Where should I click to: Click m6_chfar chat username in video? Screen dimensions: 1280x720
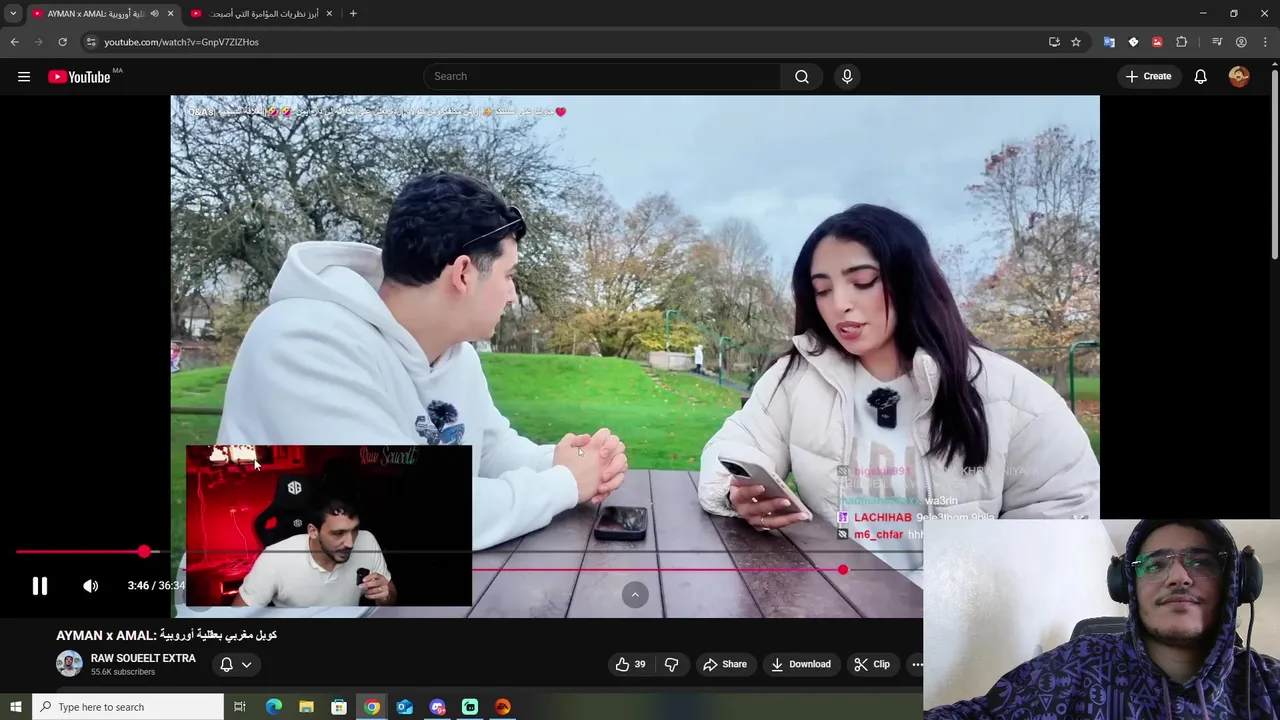pyautogui.click(x=878, y=535)
